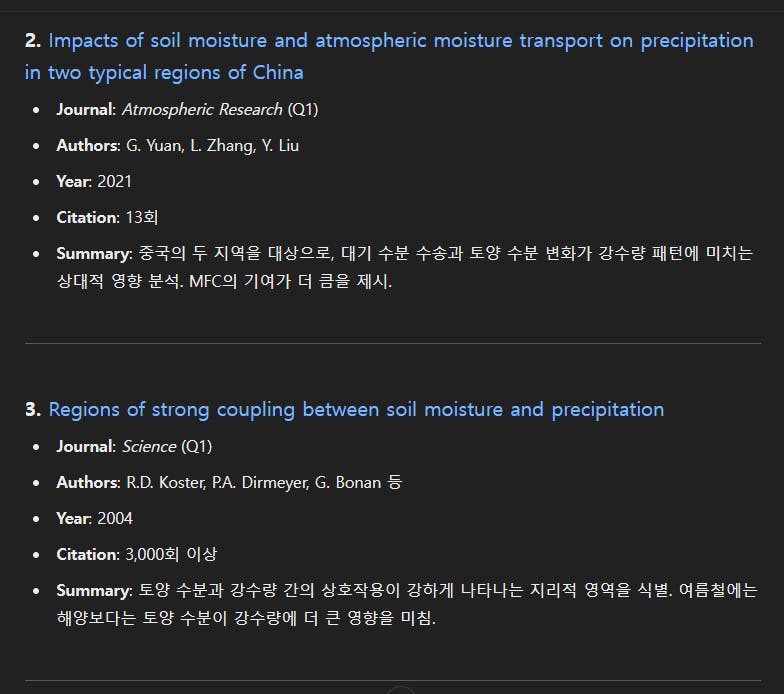Click the summary text mentioning 여름철에는
This screenshot has width=784, height=694.
(408, 604)
